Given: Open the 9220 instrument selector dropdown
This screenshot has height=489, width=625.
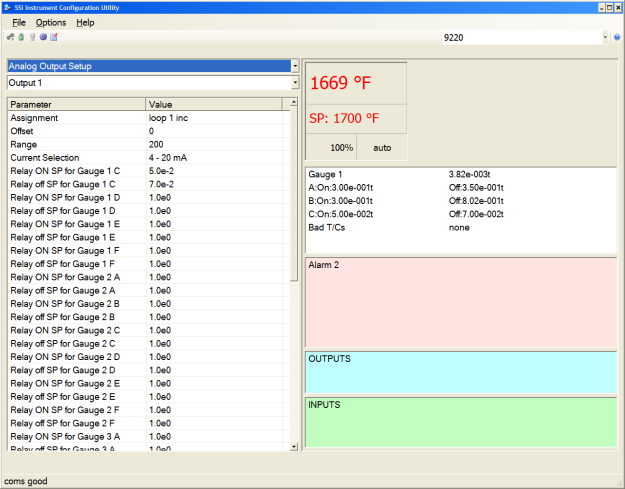Looking at the screenshot, I should click(x=605, y=37).
